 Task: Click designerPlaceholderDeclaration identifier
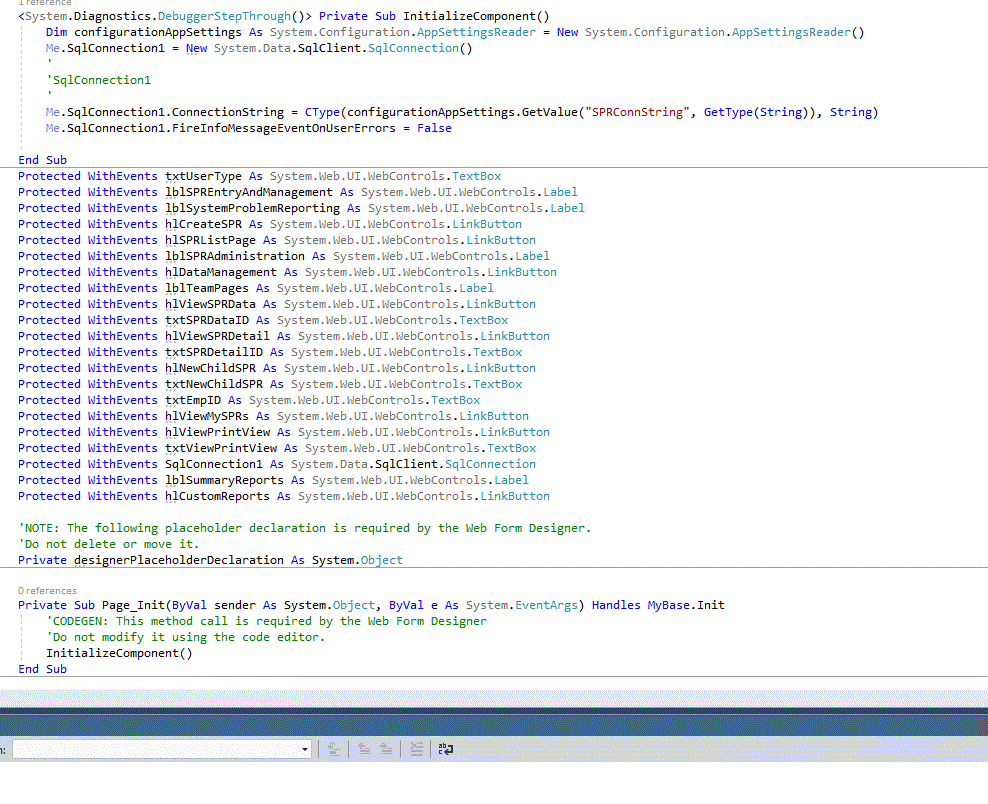click(x=178, y=560)
